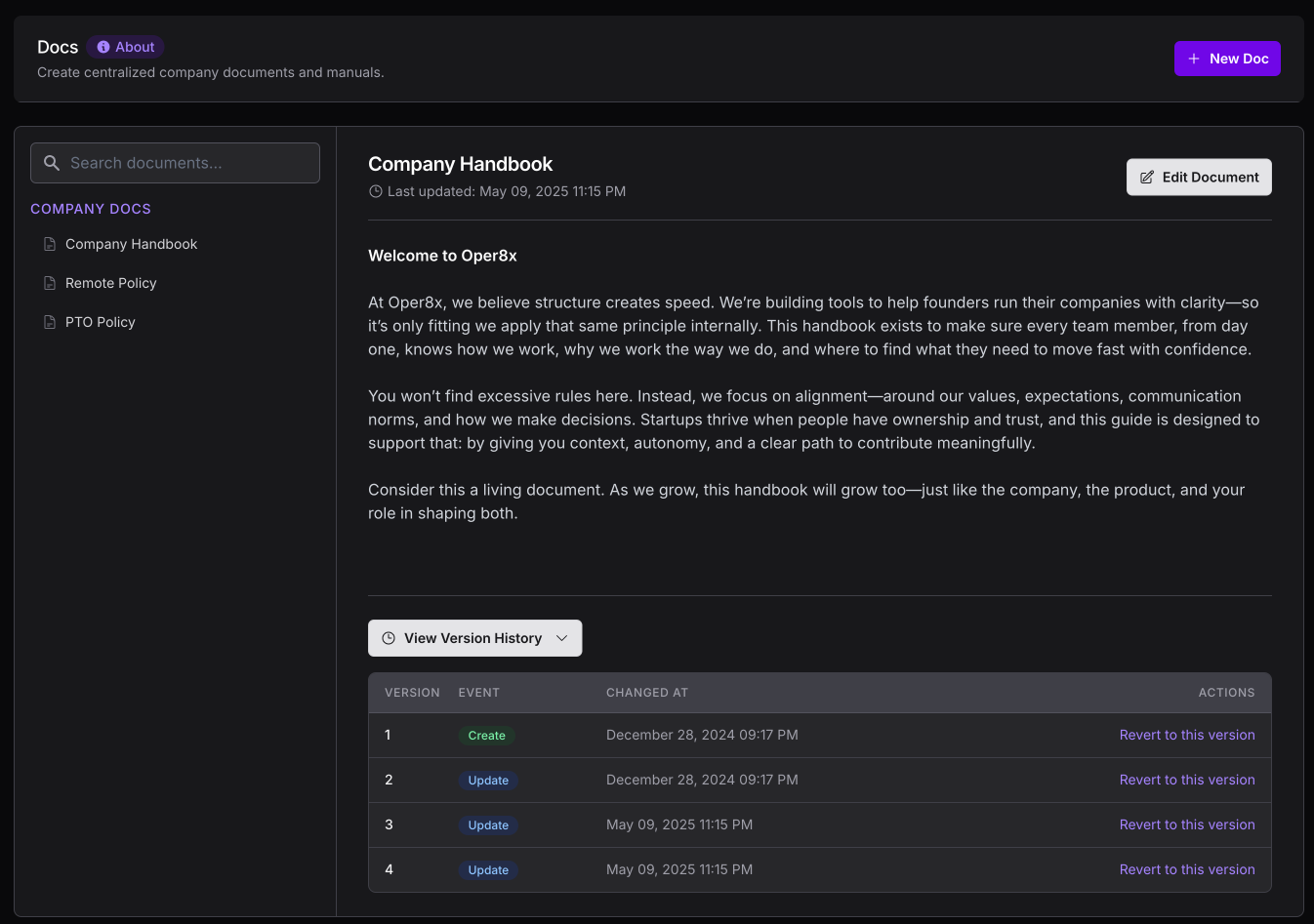Click the EVENT column header
Viewport: 1314px width, 924px height.
(478, 693)
